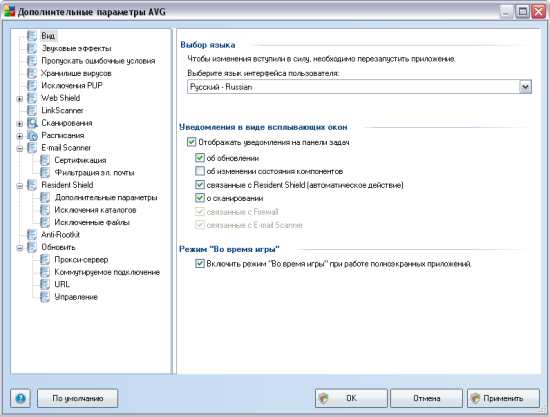550x417 pixels.
Task: Click the icon beside Звуковые эффекты
Action: [32, 48]
